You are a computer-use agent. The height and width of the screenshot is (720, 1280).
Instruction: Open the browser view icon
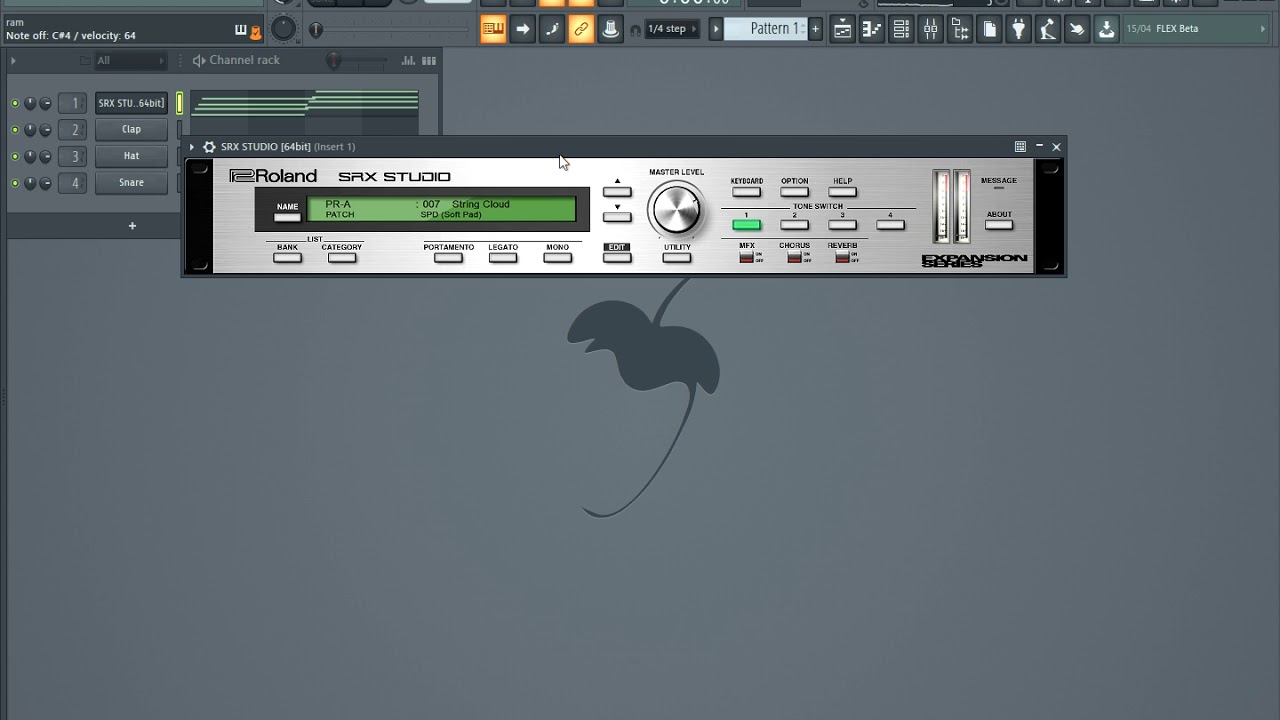click(x=960, y=29)
